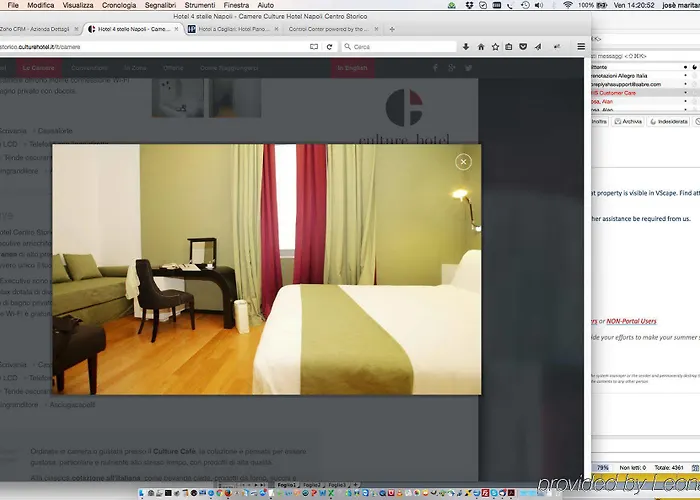Save page to Pocket
This screenshot has height=500, width=700.
click(x=523, y=47)
